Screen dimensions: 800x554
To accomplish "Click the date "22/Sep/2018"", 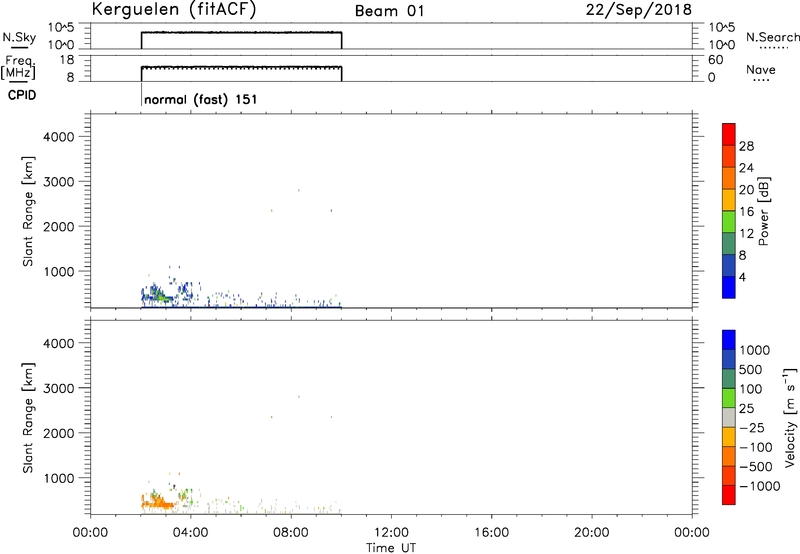I will tap(638, 10).
